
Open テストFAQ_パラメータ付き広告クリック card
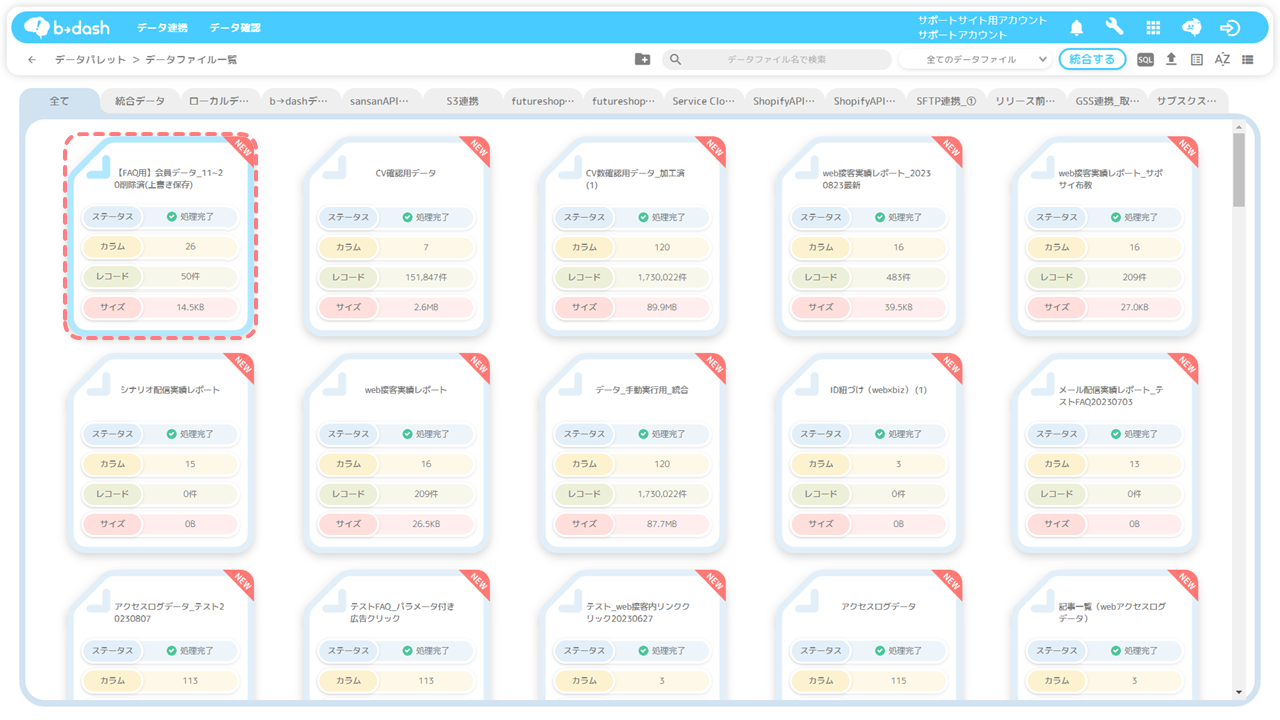[x=396, y=637]
